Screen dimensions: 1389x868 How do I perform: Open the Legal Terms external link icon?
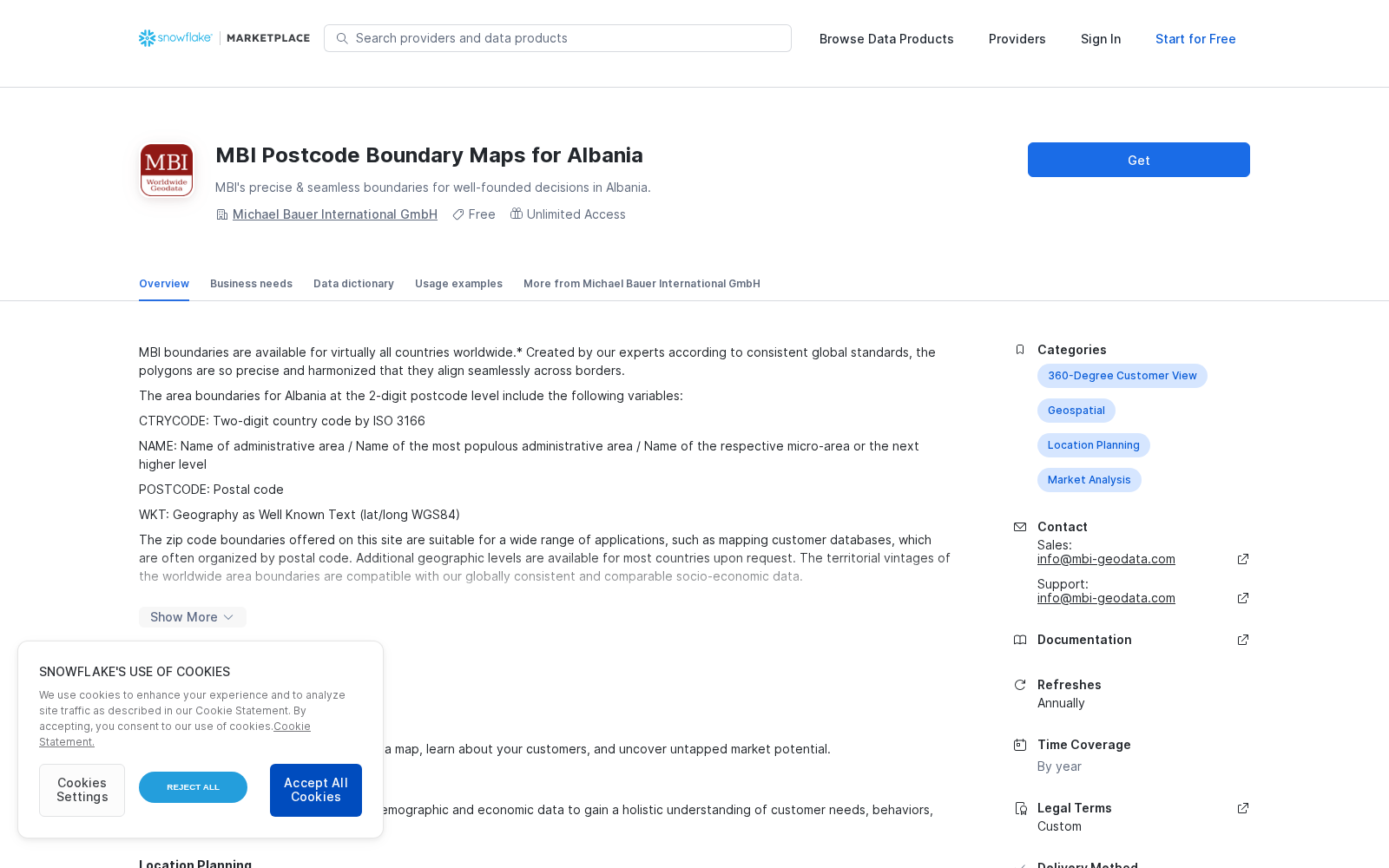[x=1243, y=808]
